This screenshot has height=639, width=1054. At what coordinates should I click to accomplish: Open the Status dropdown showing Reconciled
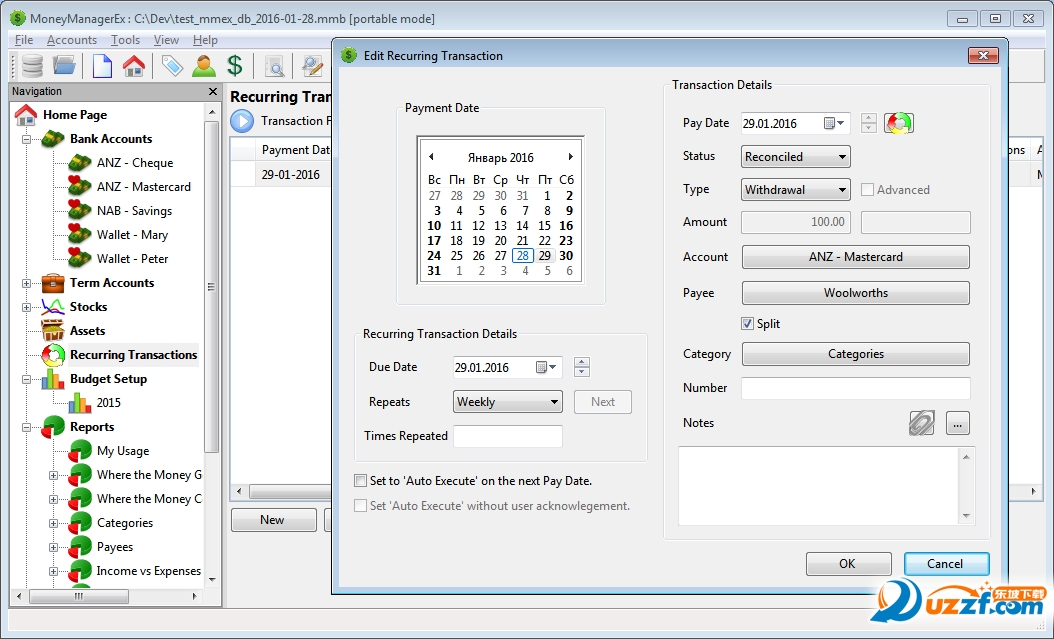pyautogui.click(x=795, y=157)
